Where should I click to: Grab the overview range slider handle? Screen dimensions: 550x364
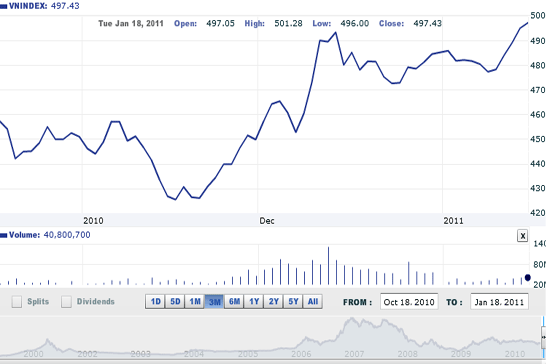tap(543, 337)
